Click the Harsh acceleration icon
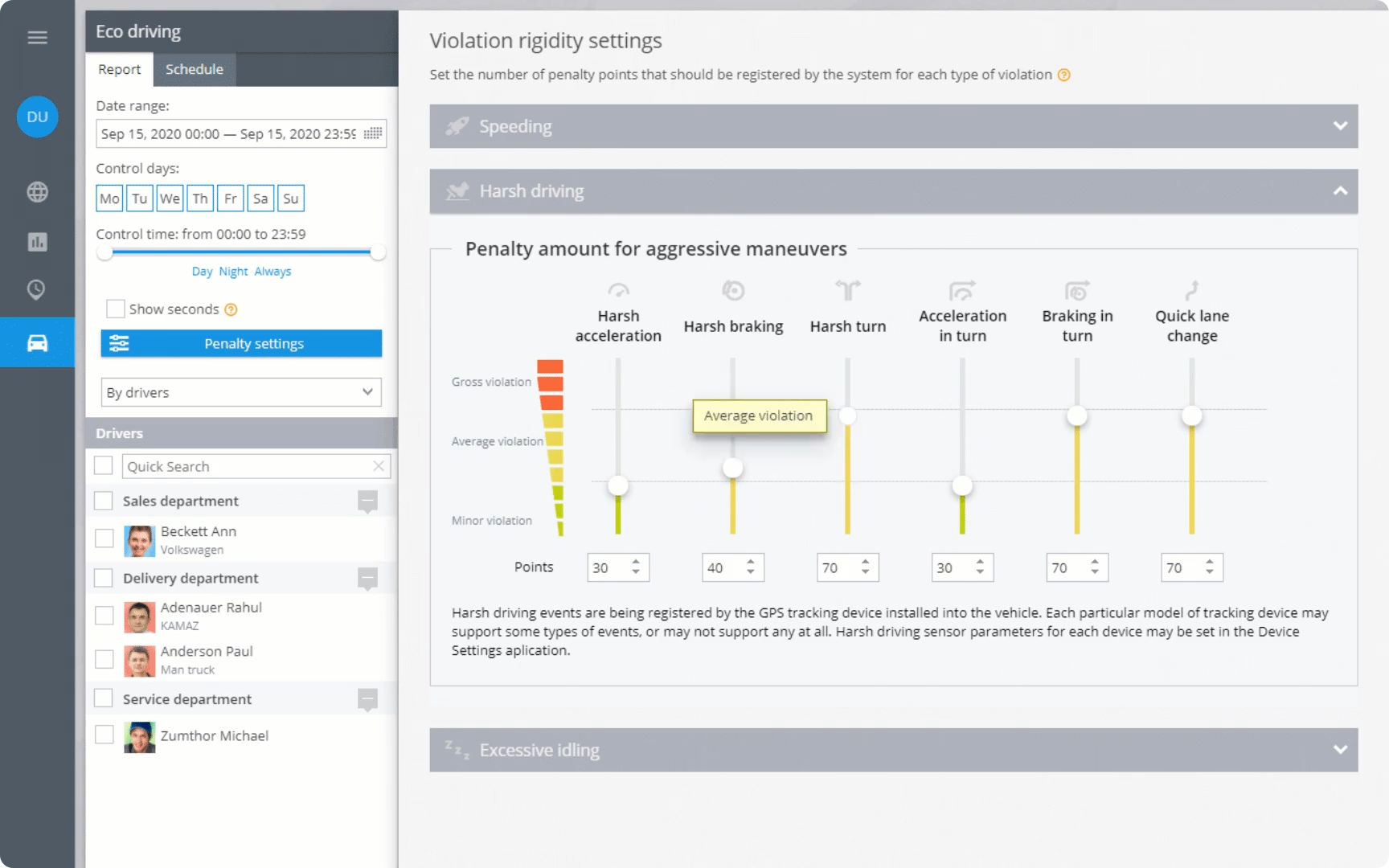 (x=618, y=290)
